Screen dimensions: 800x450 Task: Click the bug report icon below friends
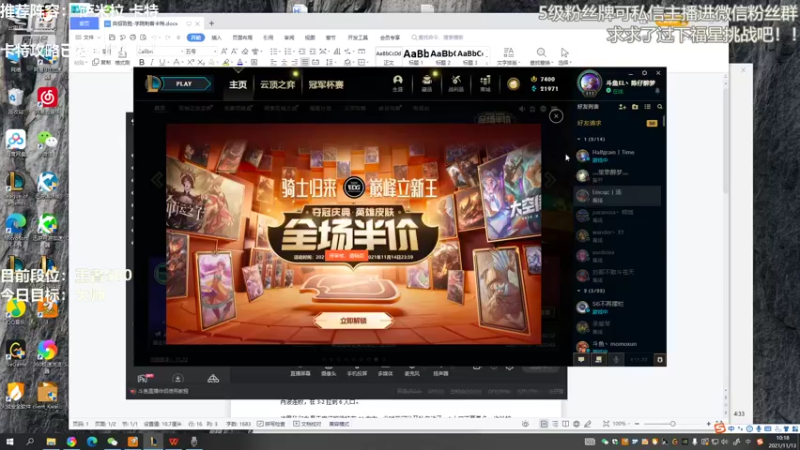pyautogui.click(x=660, y=360)
